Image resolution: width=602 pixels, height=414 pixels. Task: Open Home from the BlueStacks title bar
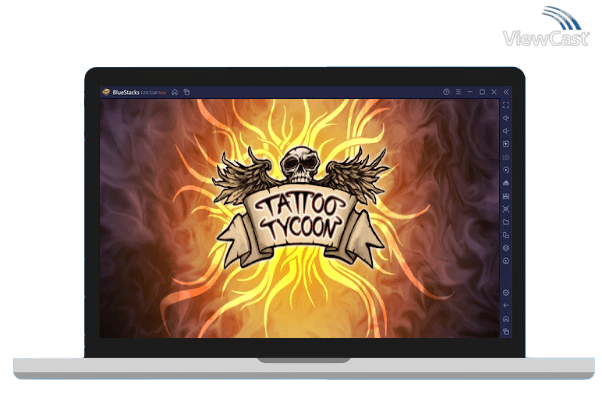pyautogui.click(x=175, y=92)
